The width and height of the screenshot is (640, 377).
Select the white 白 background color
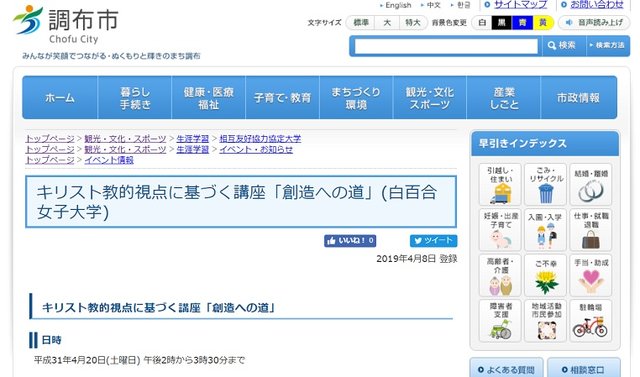pos(482,22)
